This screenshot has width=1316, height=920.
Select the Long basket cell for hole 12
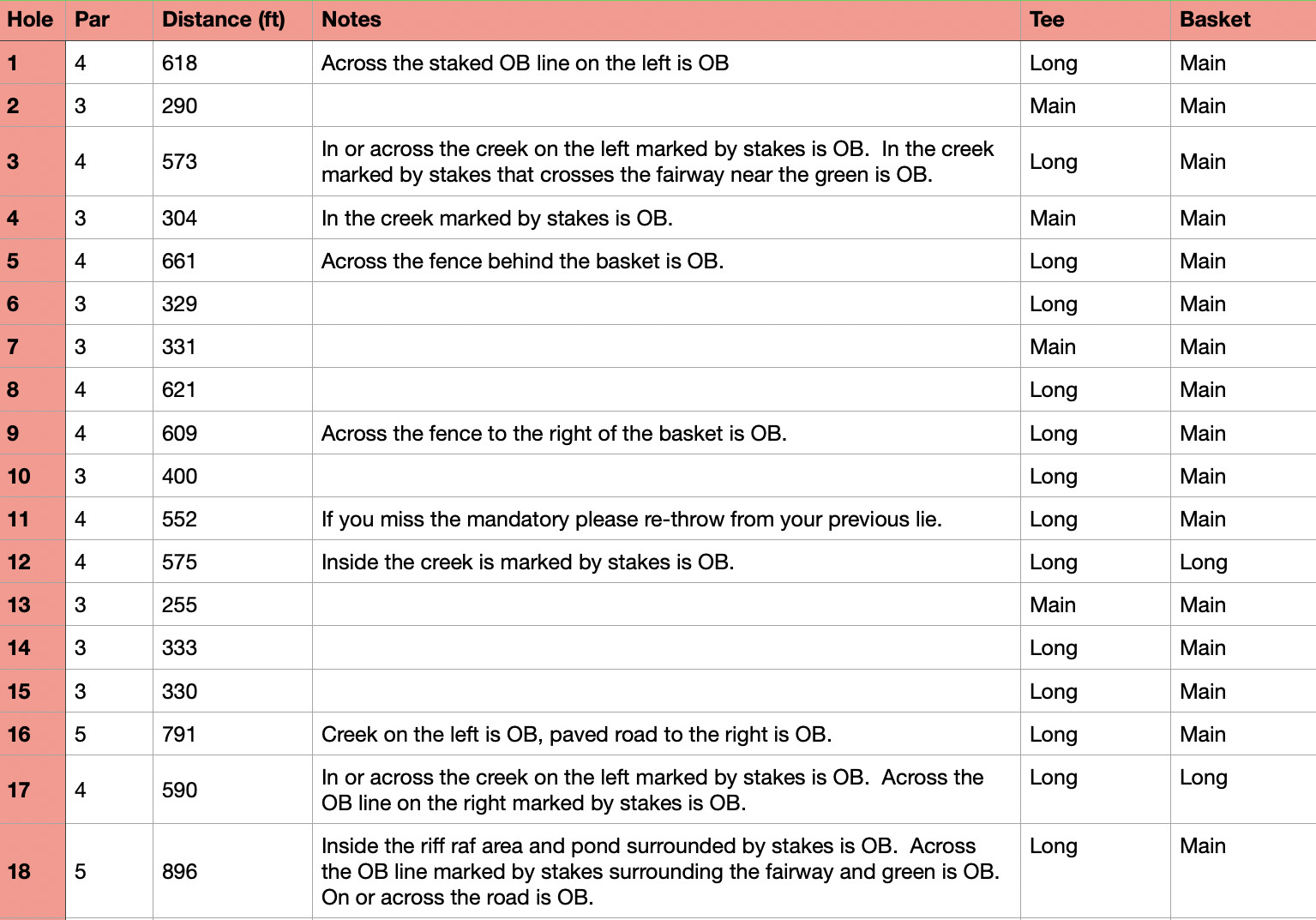[x=1203, y=562]
